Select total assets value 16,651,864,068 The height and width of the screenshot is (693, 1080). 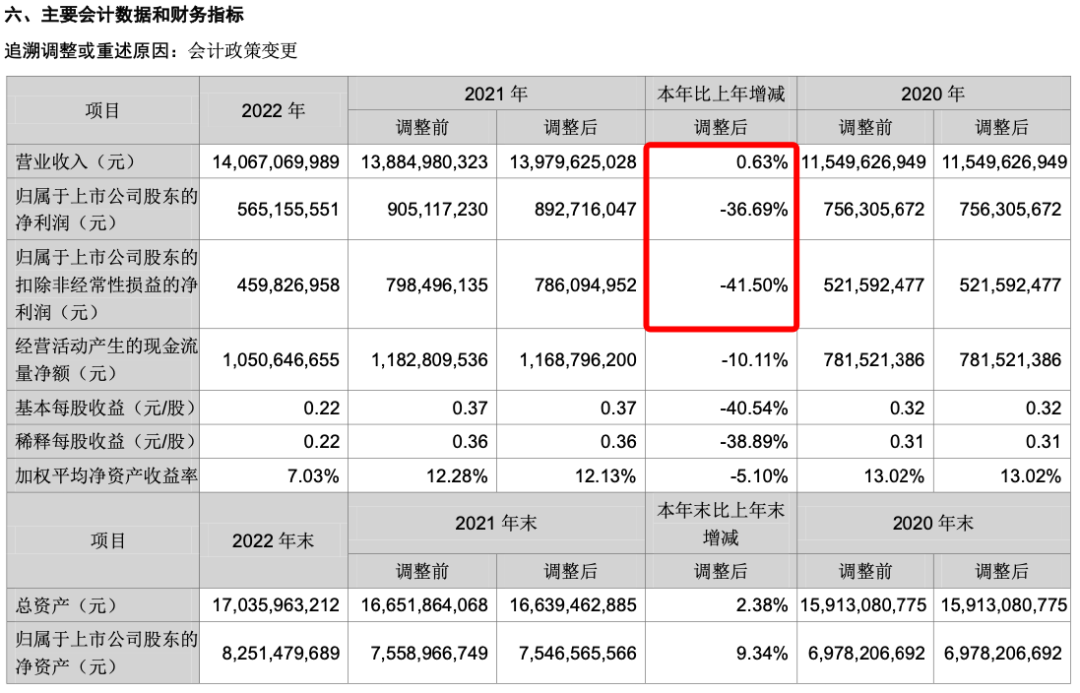(x=424, y=605)
